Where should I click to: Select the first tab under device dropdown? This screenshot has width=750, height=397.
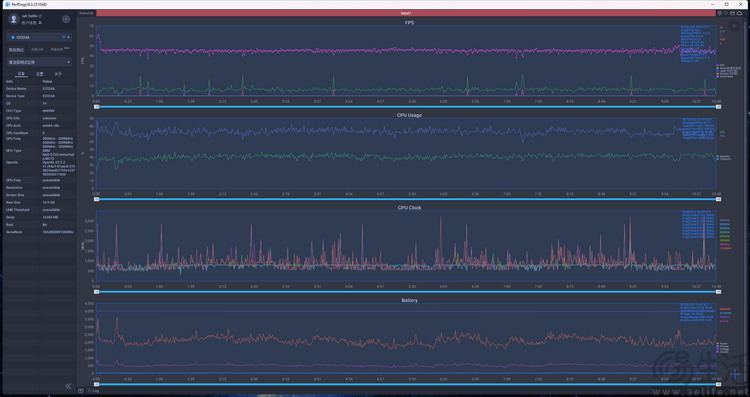pos(16,50)
